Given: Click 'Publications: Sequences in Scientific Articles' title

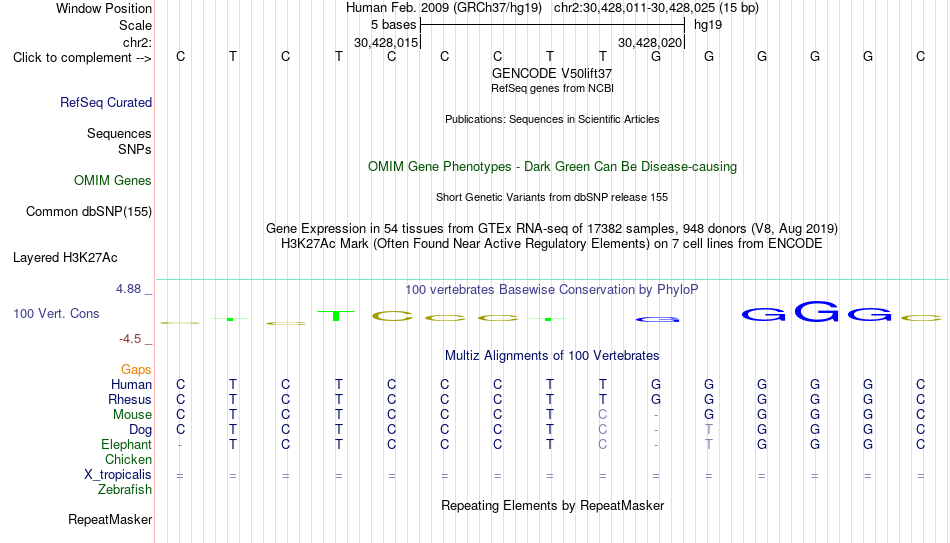Looking at the screenshot, I should [552, 119].
